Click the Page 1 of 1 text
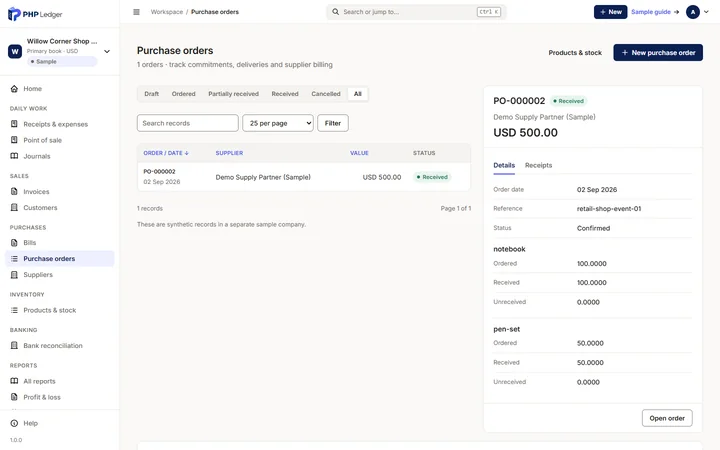Image resolution: width=720 pixels, height=450 pixels. [x=456, y=208]
